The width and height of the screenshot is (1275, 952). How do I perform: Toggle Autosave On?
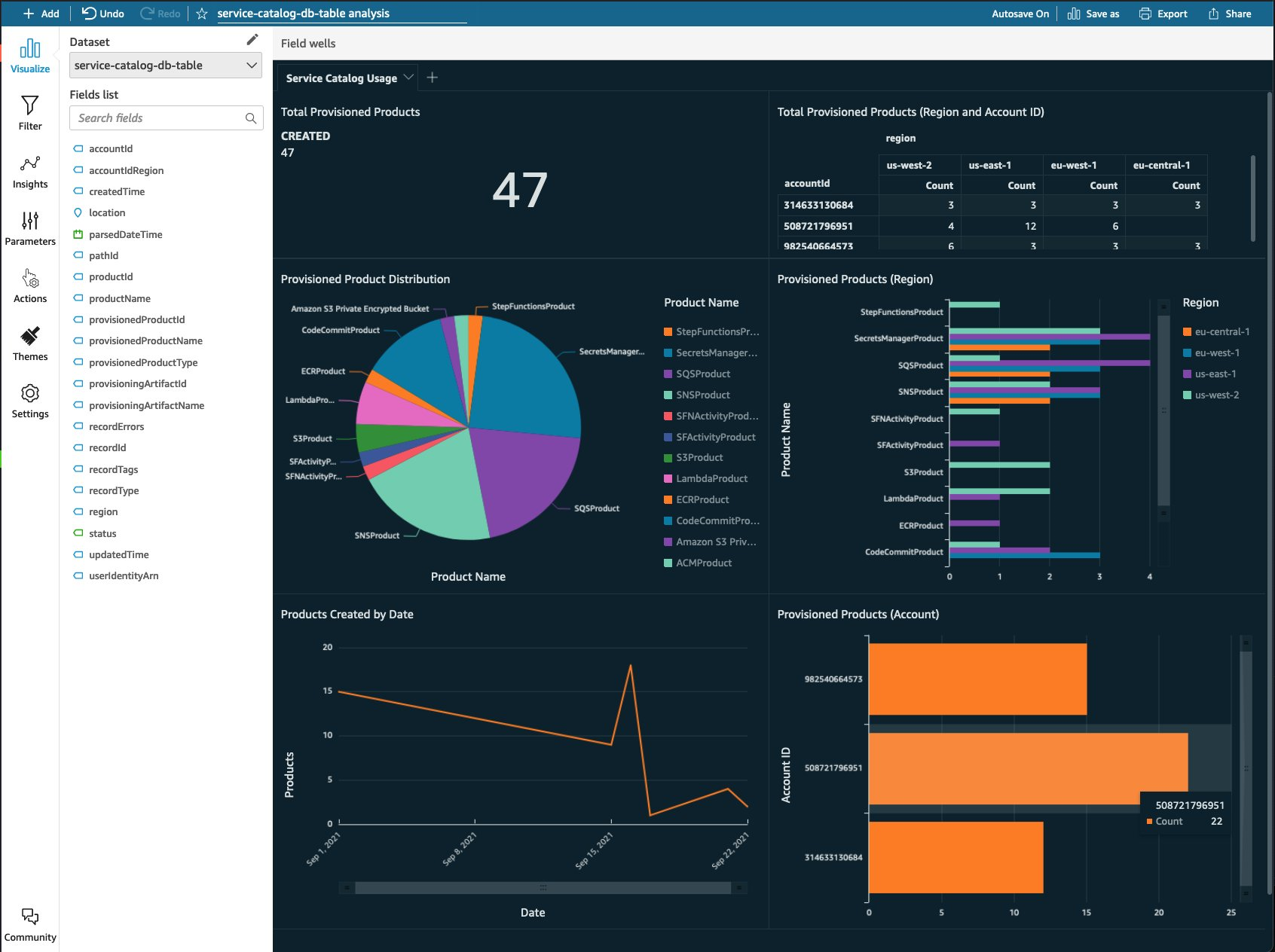click(x=1020, y=14)
